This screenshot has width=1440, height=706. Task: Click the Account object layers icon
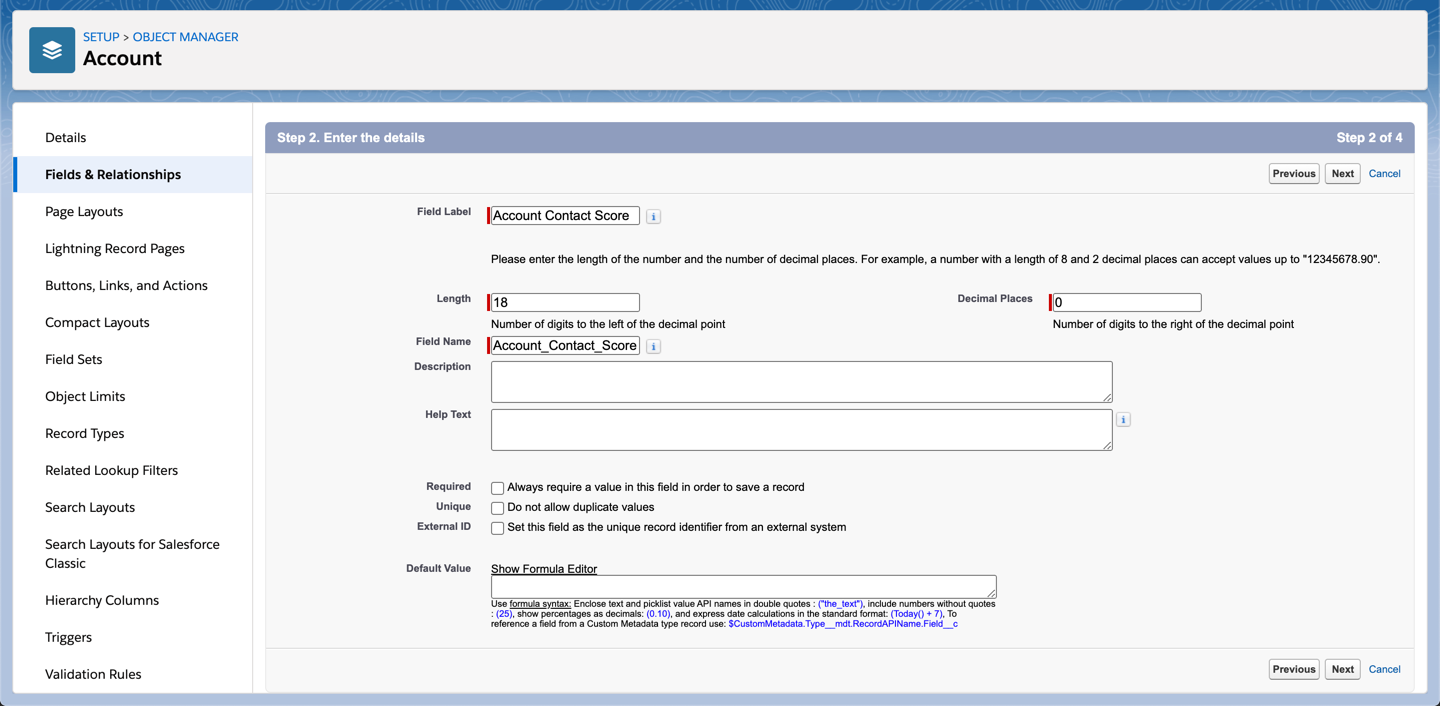[x=52, y=50]
